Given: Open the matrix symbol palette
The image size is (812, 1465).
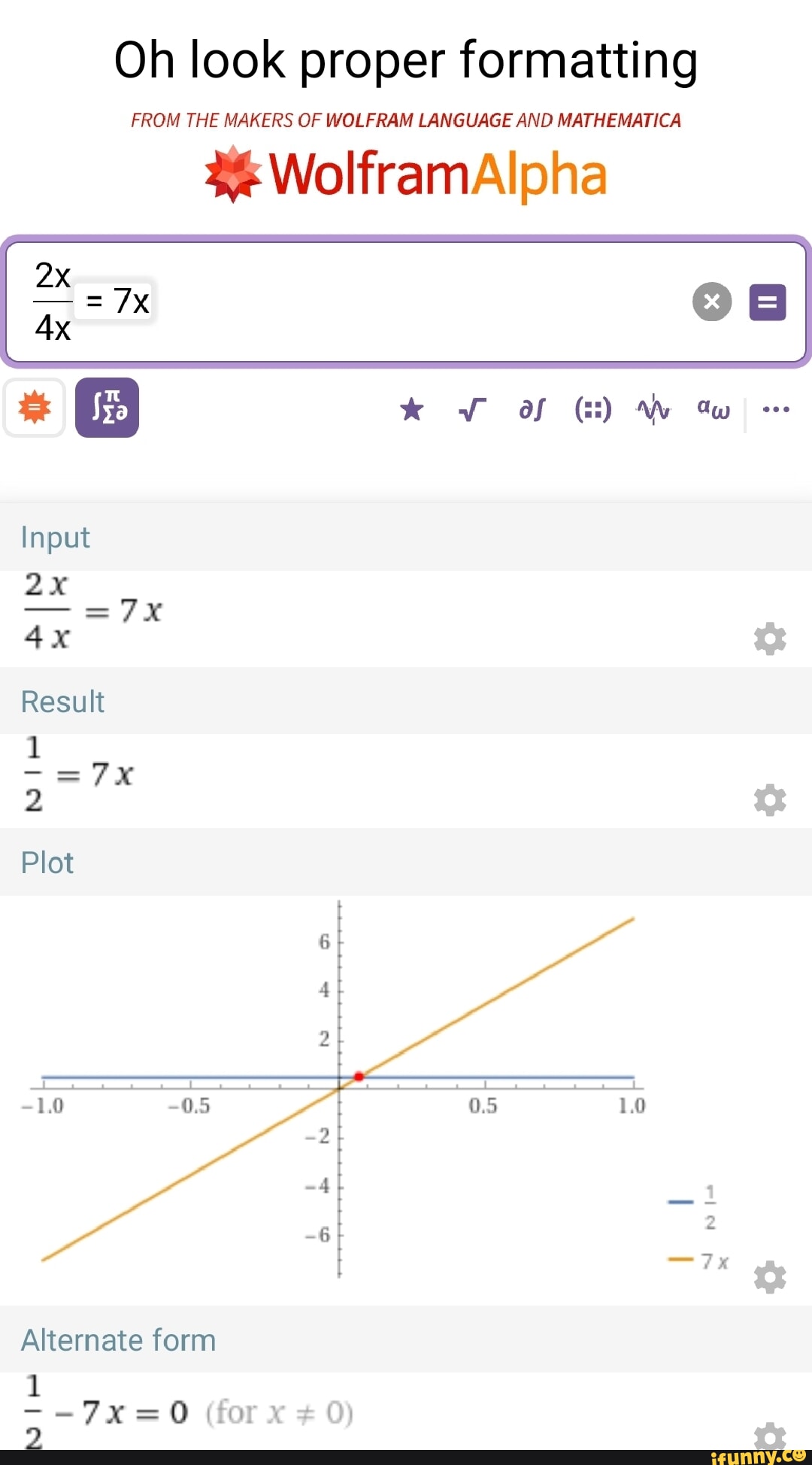Looking at the screenshot, I should point(593,410).
